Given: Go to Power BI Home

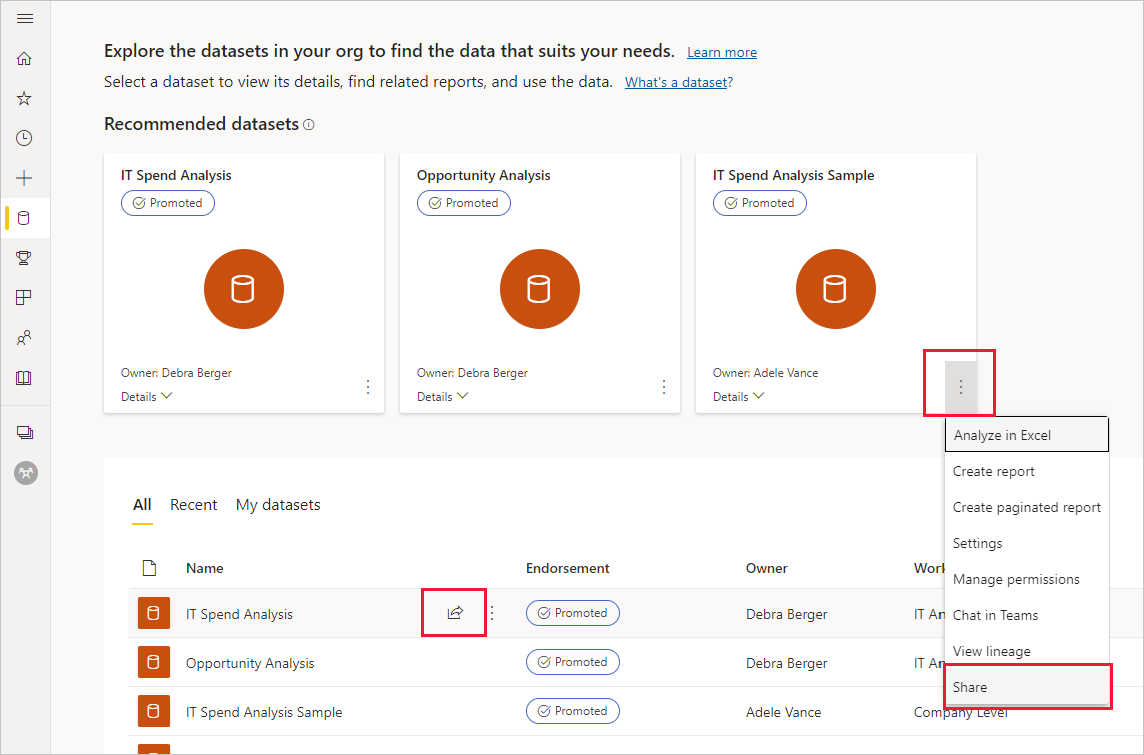Looking at the screenshot, I should (x=26, y=58).
